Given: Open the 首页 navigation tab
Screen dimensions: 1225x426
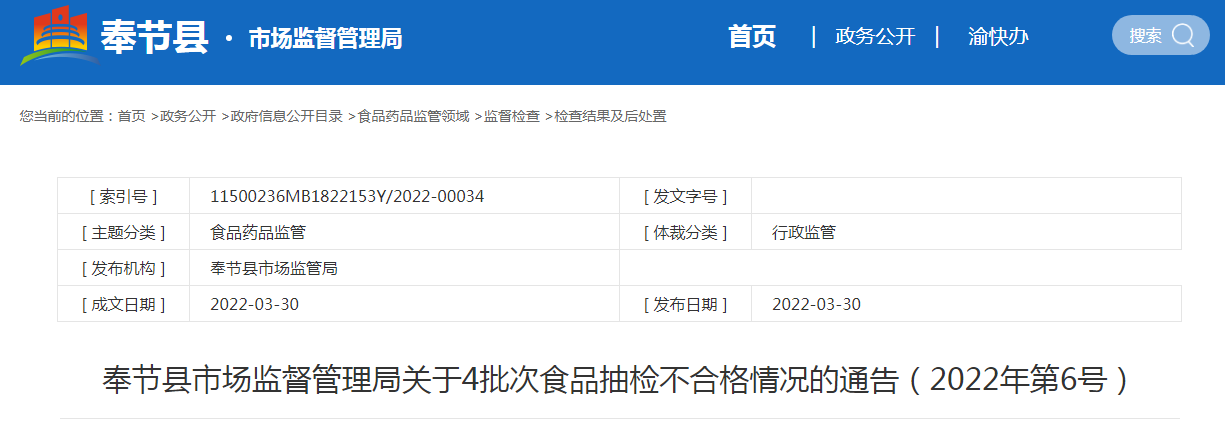Looking at the screenshot, I should 752,36.
